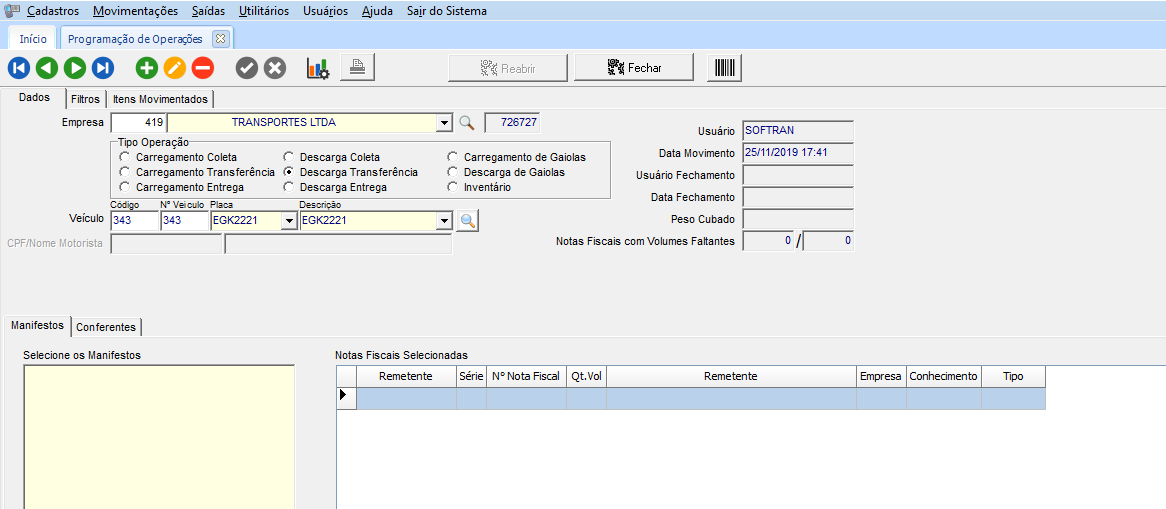This screenshot has height=509, width=1166.
Task: Click the Empresa column header in grid
Action: click(881, 377)
